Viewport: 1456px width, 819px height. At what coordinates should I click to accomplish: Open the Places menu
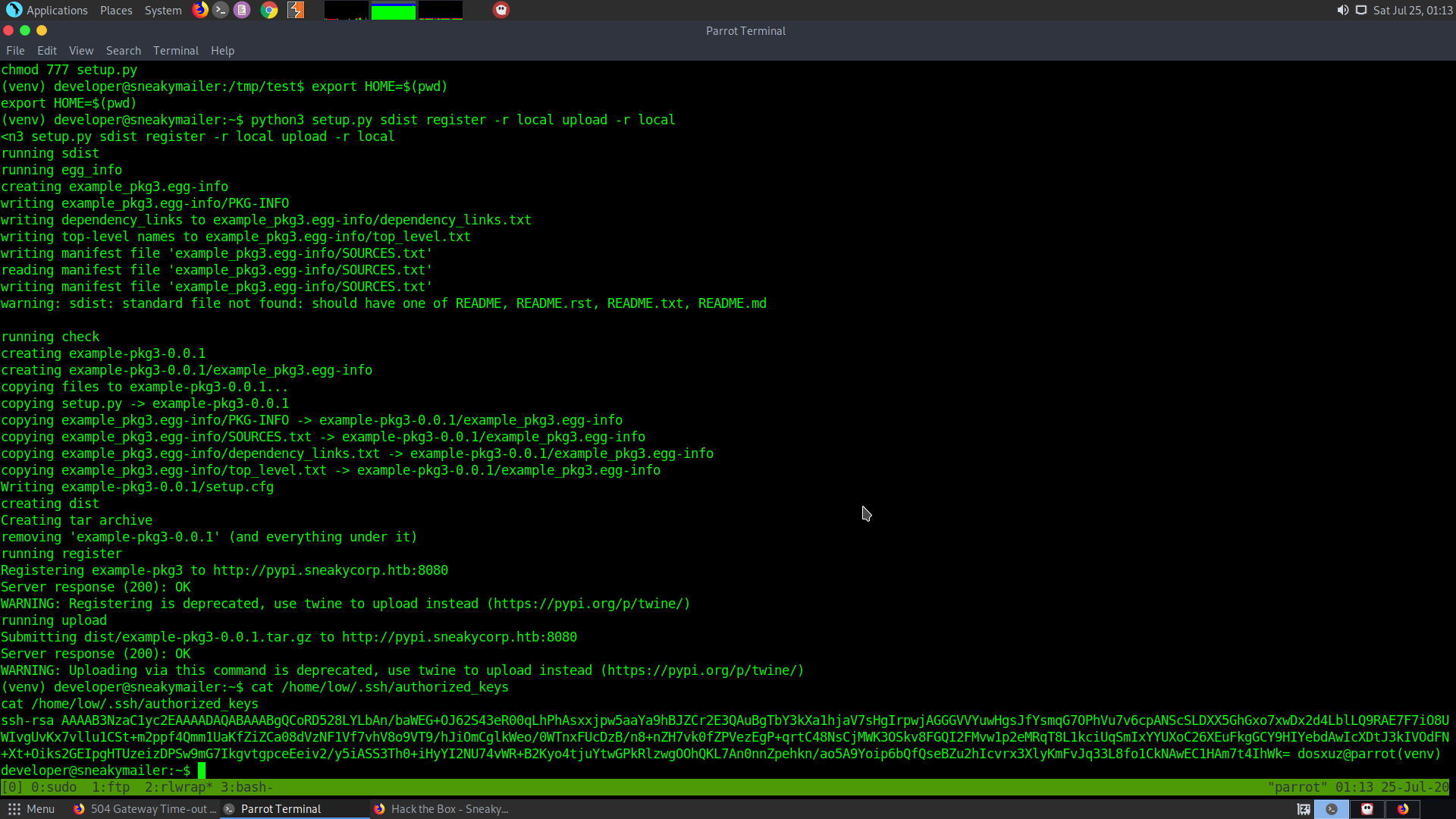coord(116,10)
